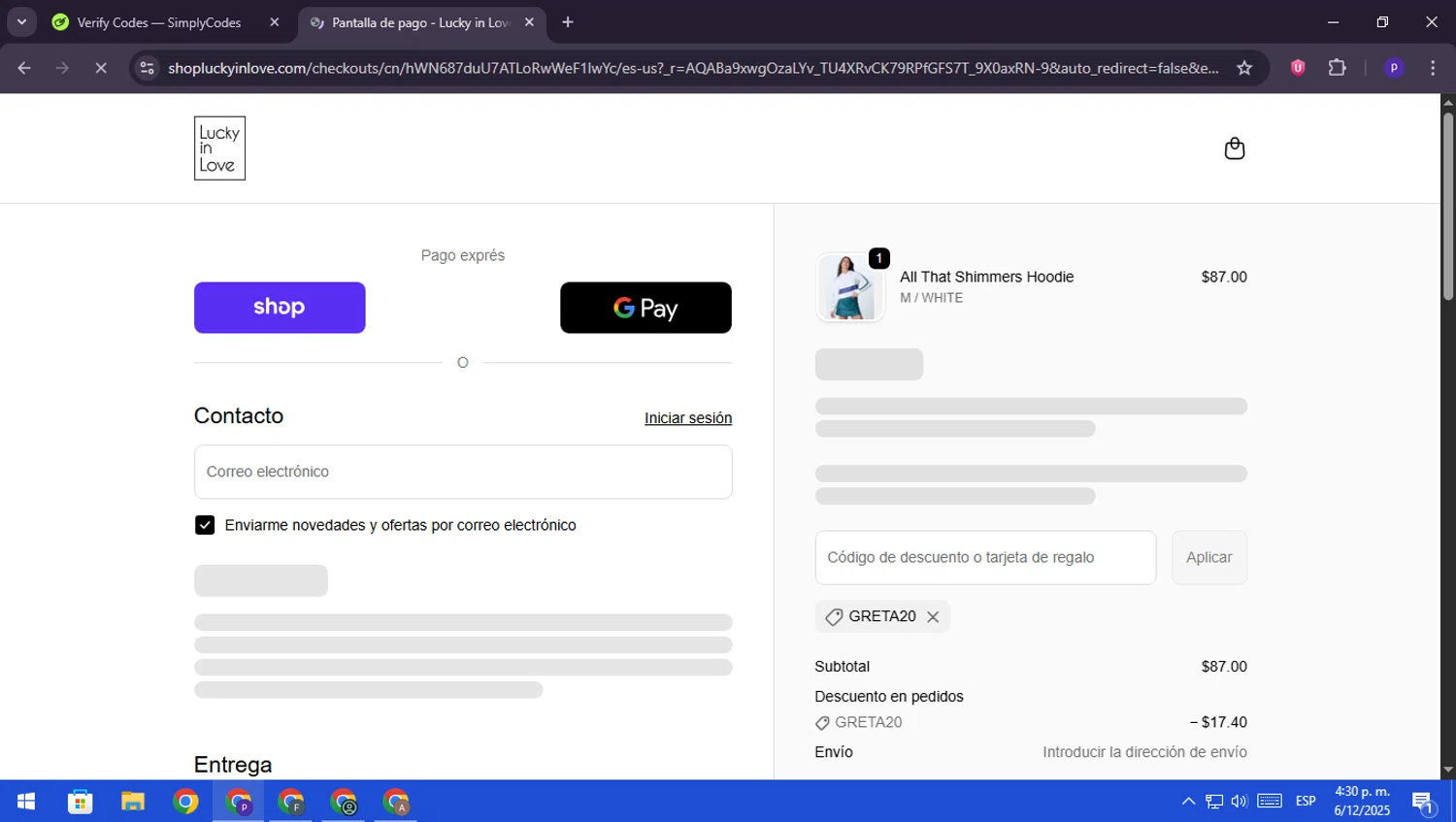Click the address bar URL
Screen dimensions: 1456x822
click(x=693, y=68)
